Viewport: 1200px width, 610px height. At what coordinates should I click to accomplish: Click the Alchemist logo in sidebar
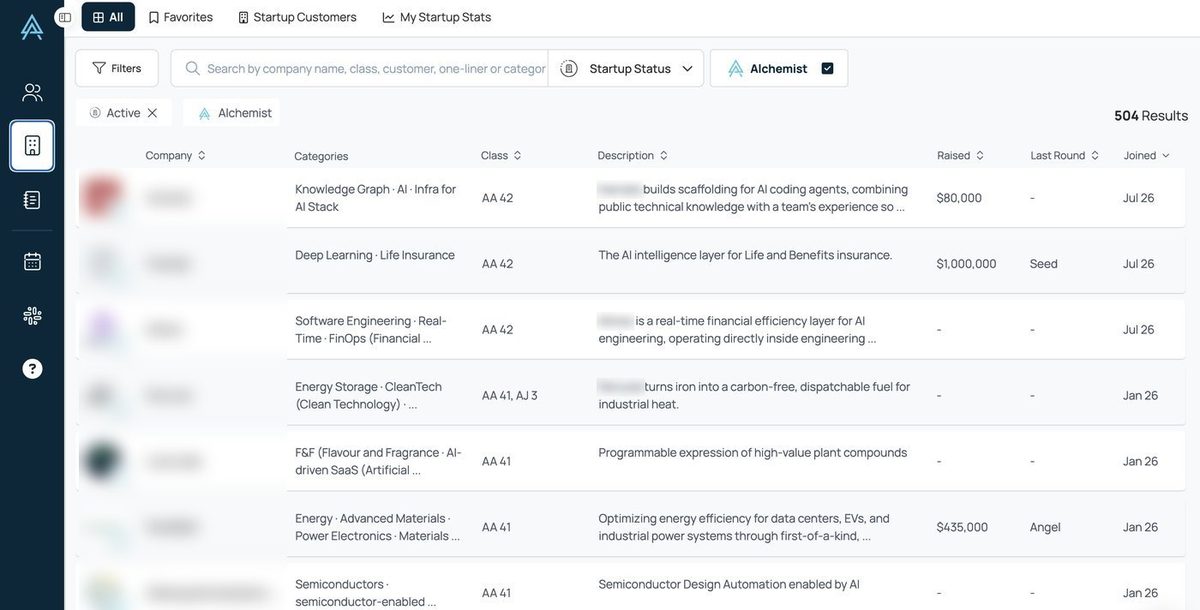32,27
